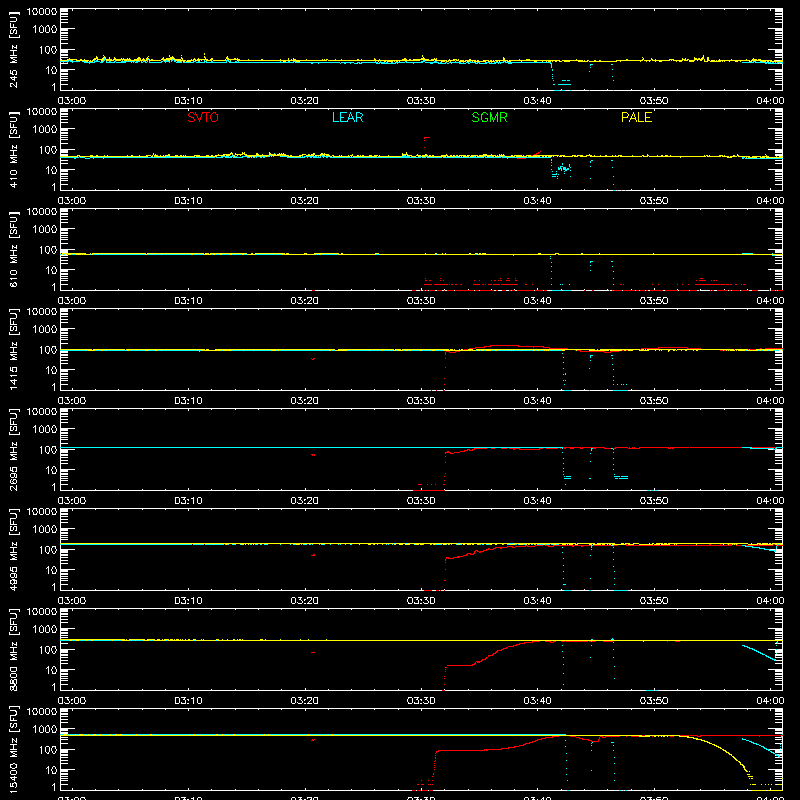Click 03:30 tick under the 410 MHz plot
The image size is (800, 800).
[421, 201]
